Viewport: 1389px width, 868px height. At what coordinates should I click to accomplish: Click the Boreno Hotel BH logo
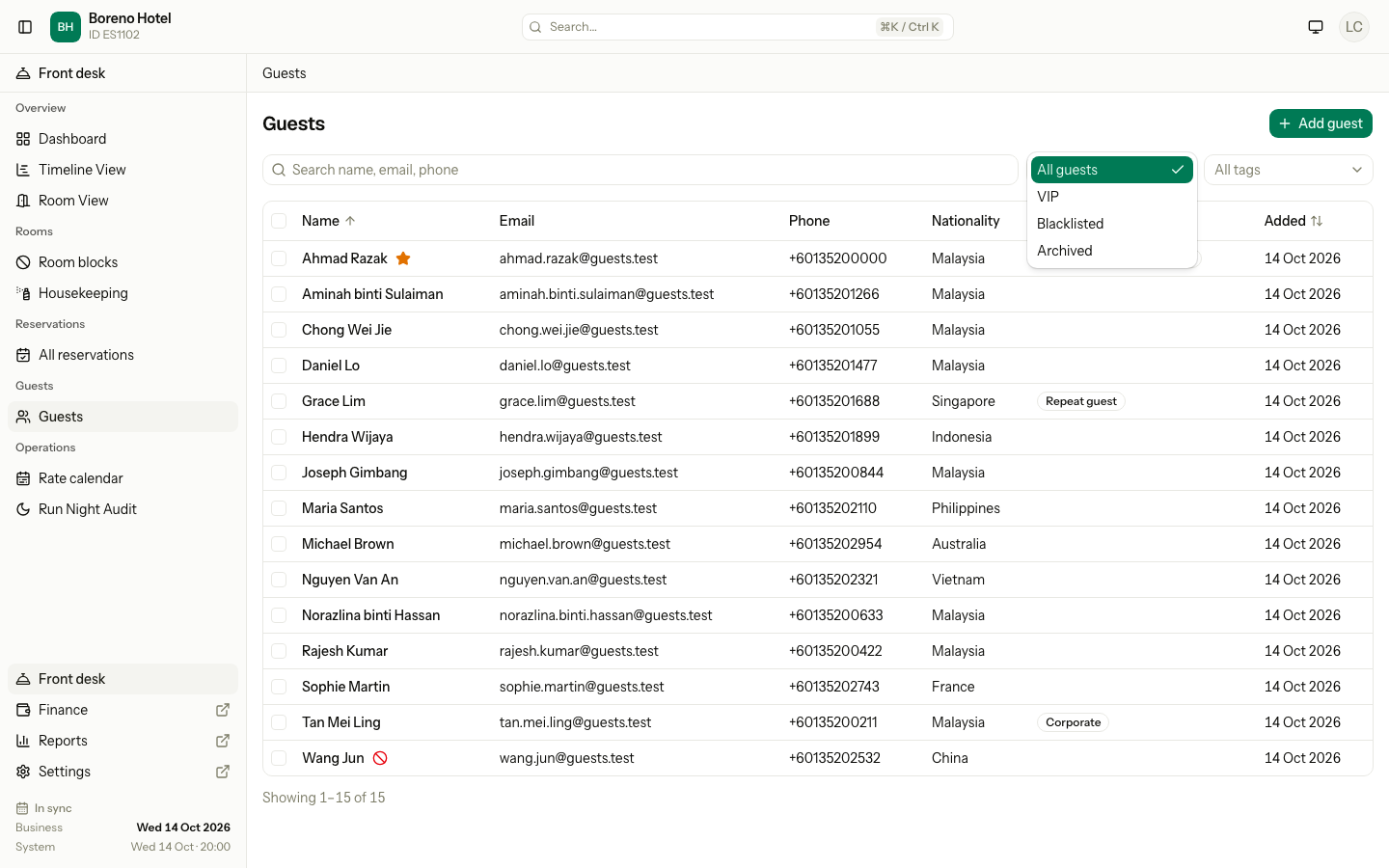click(x=66, y=27)
